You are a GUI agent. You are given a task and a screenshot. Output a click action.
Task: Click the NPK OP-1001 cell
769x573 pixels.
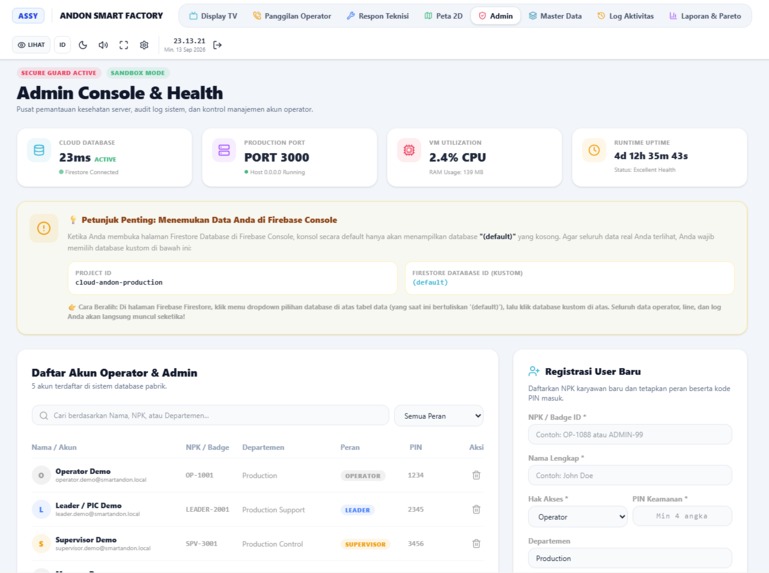tap(199, 475)
